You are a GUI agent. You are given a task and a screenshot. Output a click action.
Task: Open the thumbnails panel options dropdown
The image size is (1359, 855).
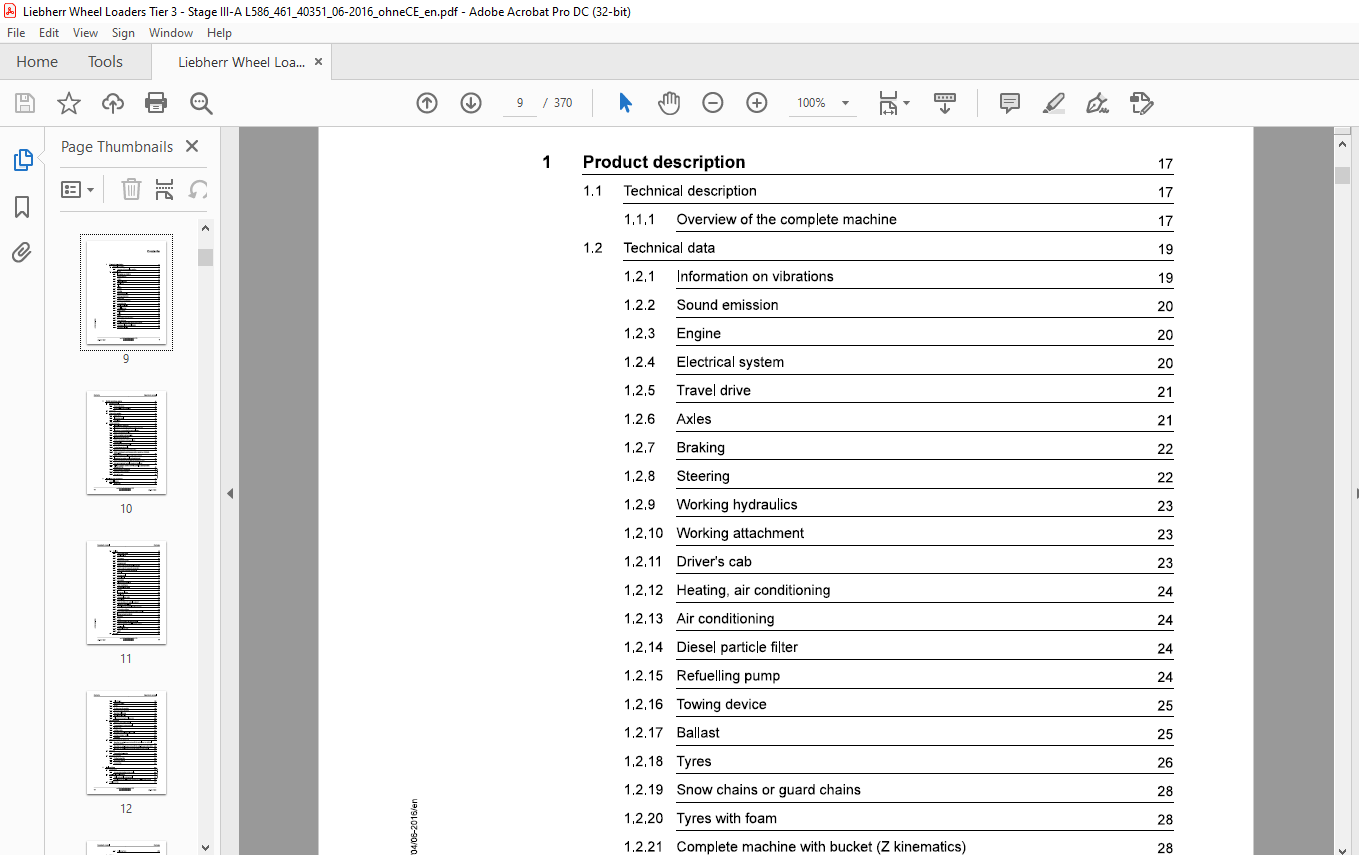coord(78,189)
